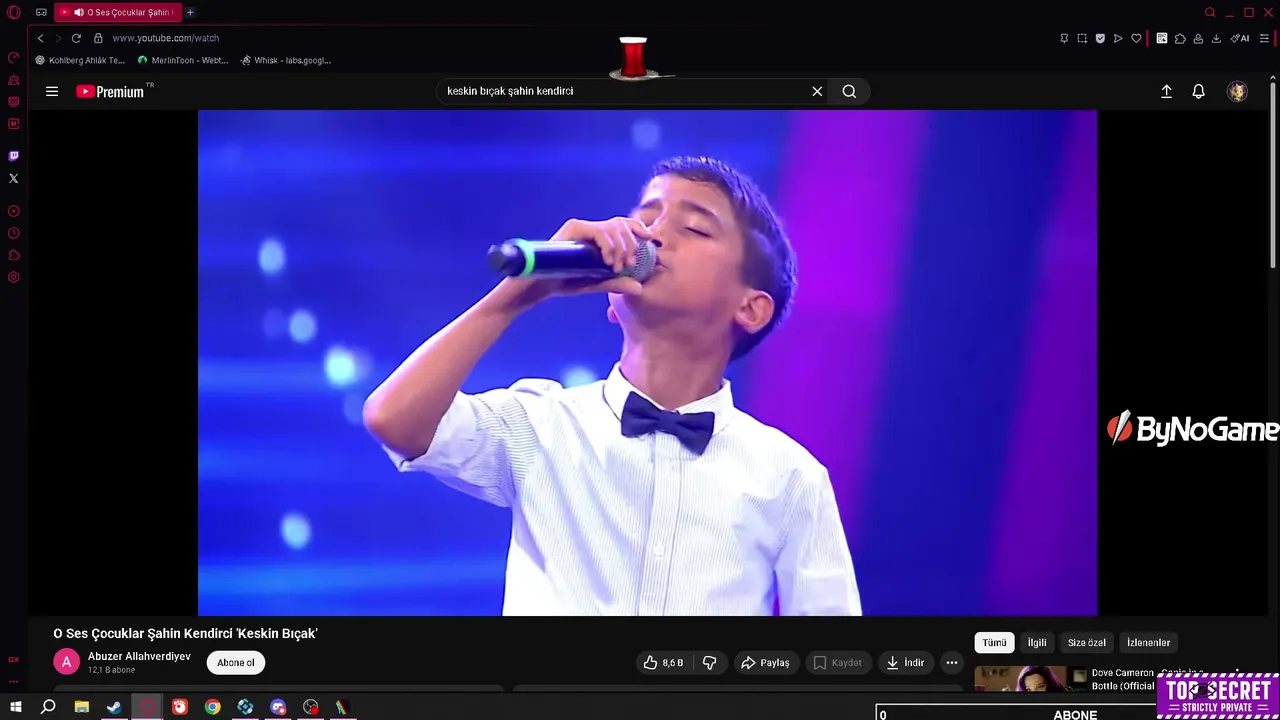The height and width of the screenshot is (720, 1280).
Task: Open the Windows Start menu
Action: pos(16,707)
